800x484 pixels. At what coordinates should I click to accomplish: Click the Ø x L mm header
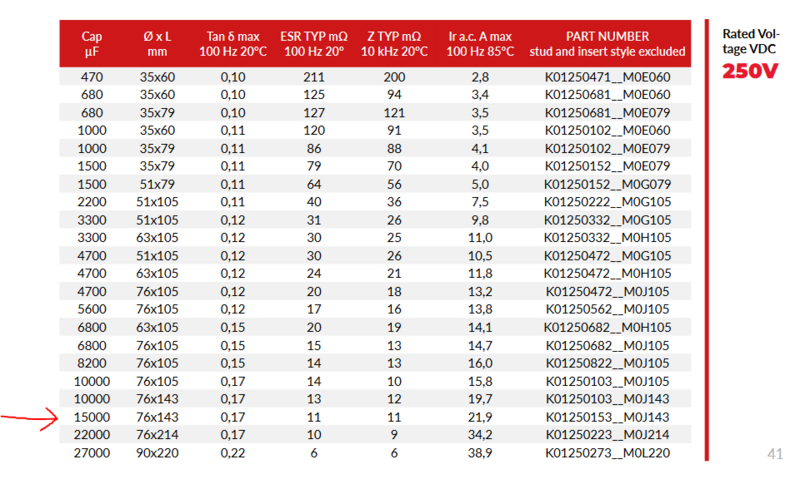click(x=157, y=44)
